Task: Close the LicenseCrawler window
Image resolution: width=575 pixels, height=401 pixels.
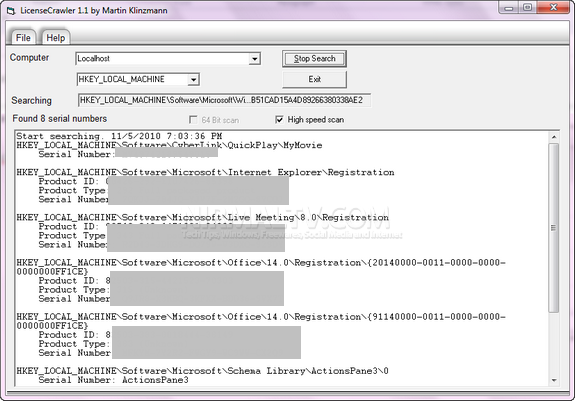Action: tap(553, 8)
